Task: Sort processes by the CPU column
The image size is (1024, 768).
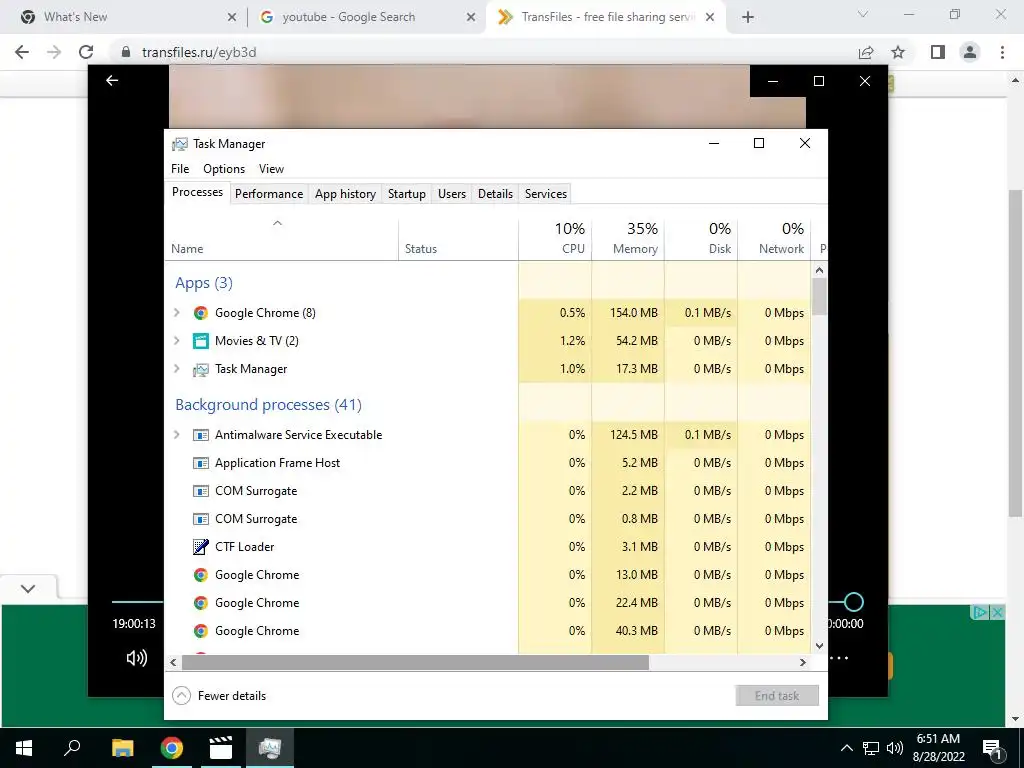Action: (x=555, y=239)
